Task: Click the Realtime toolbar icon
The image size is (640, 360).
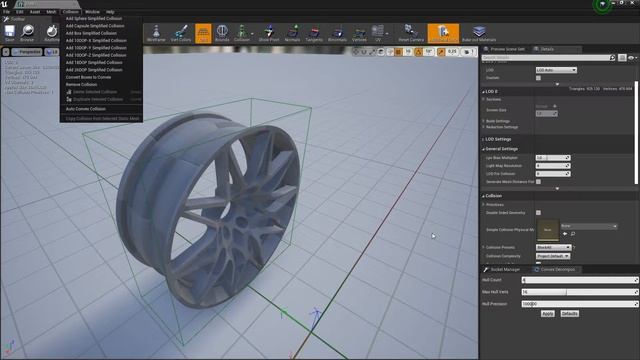Action: tap(52, 32)
